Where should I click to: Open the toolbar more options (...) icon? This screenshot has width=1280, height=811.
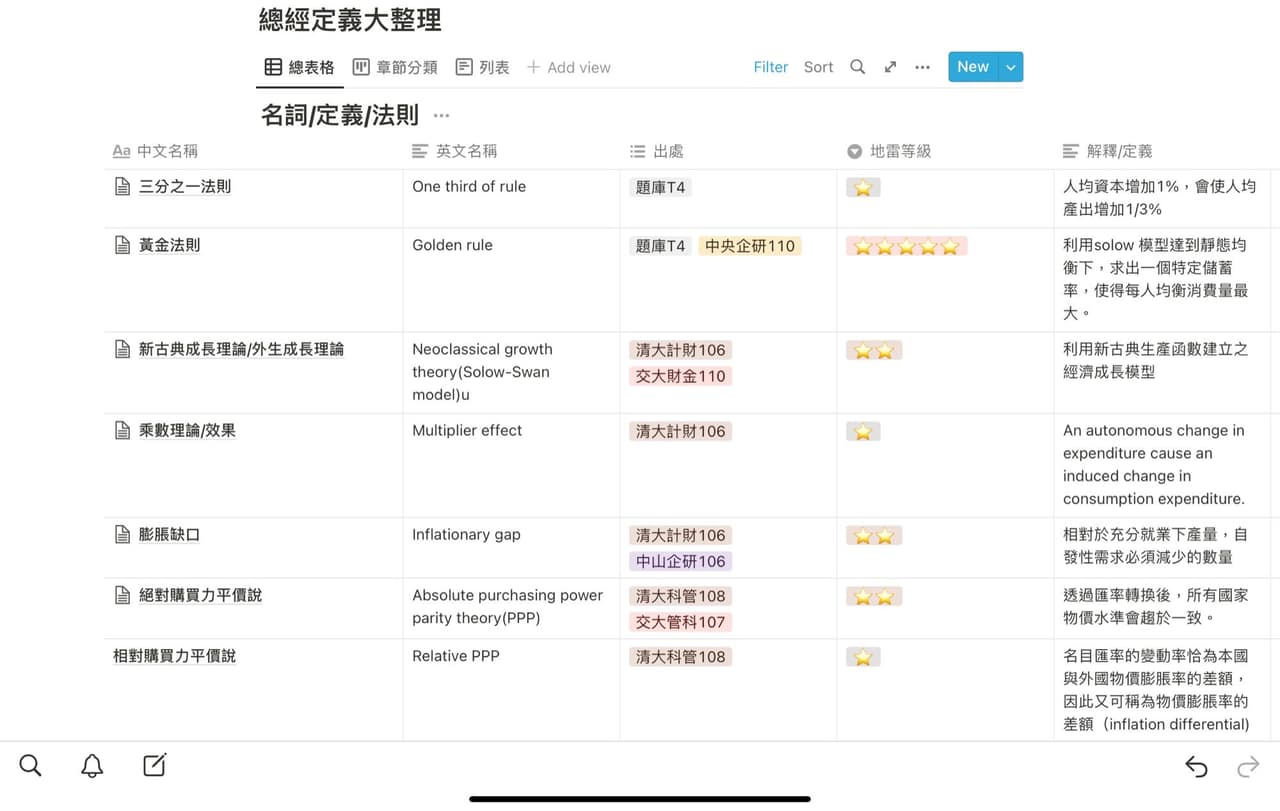(x=922, y=66)
